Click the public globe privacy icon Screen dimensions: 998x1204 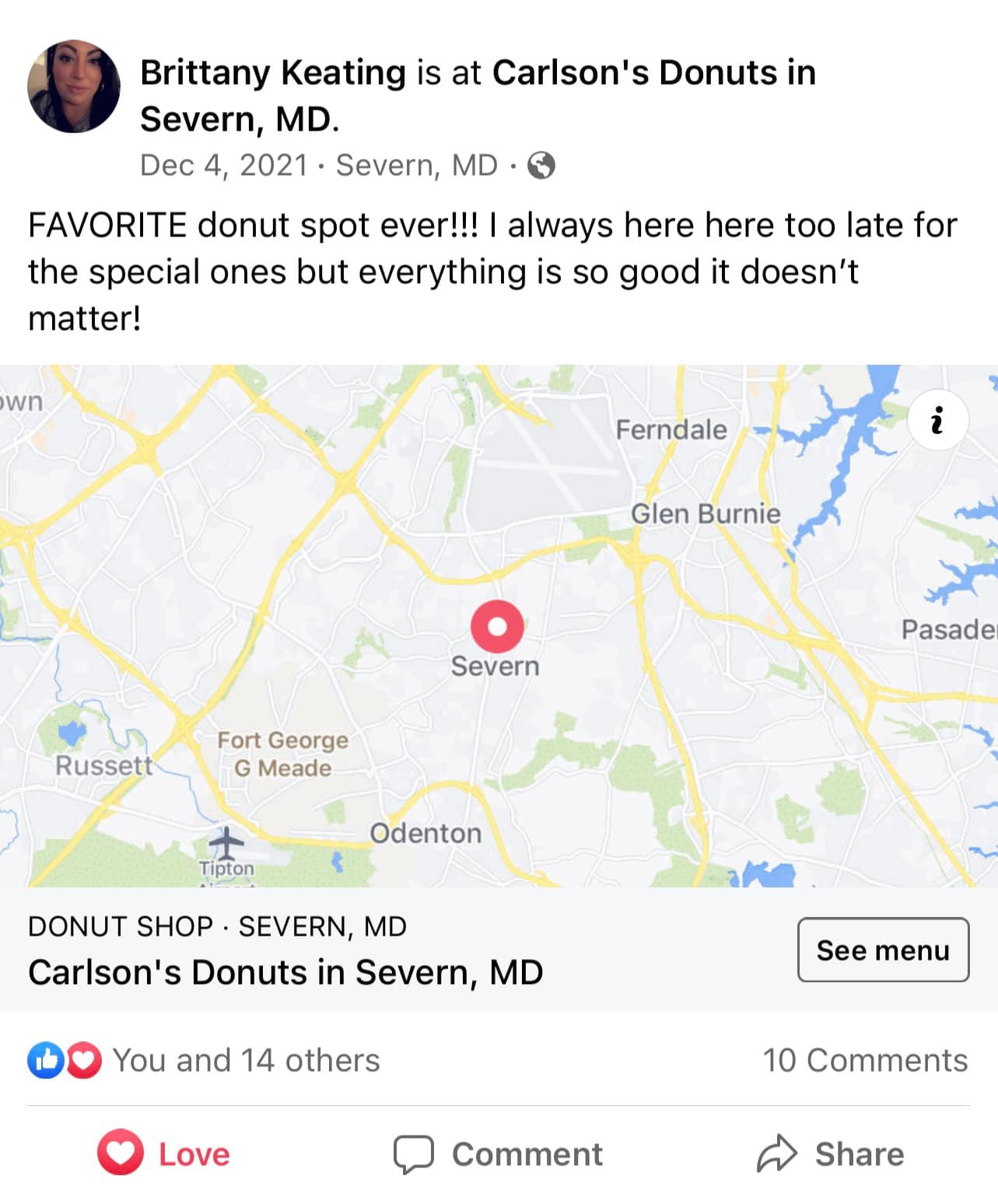(541, 166)
